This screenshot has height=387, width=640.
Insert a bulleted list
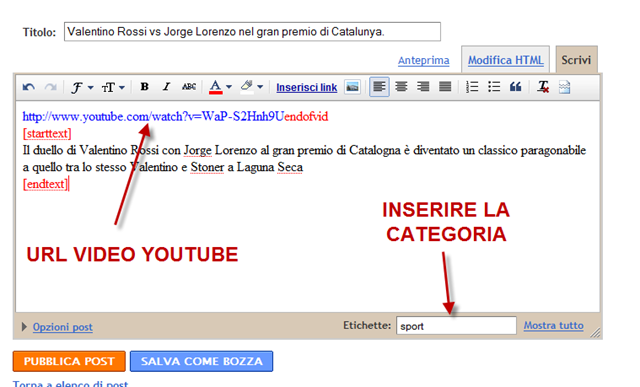pyautogui.click(x=494, y=87)
